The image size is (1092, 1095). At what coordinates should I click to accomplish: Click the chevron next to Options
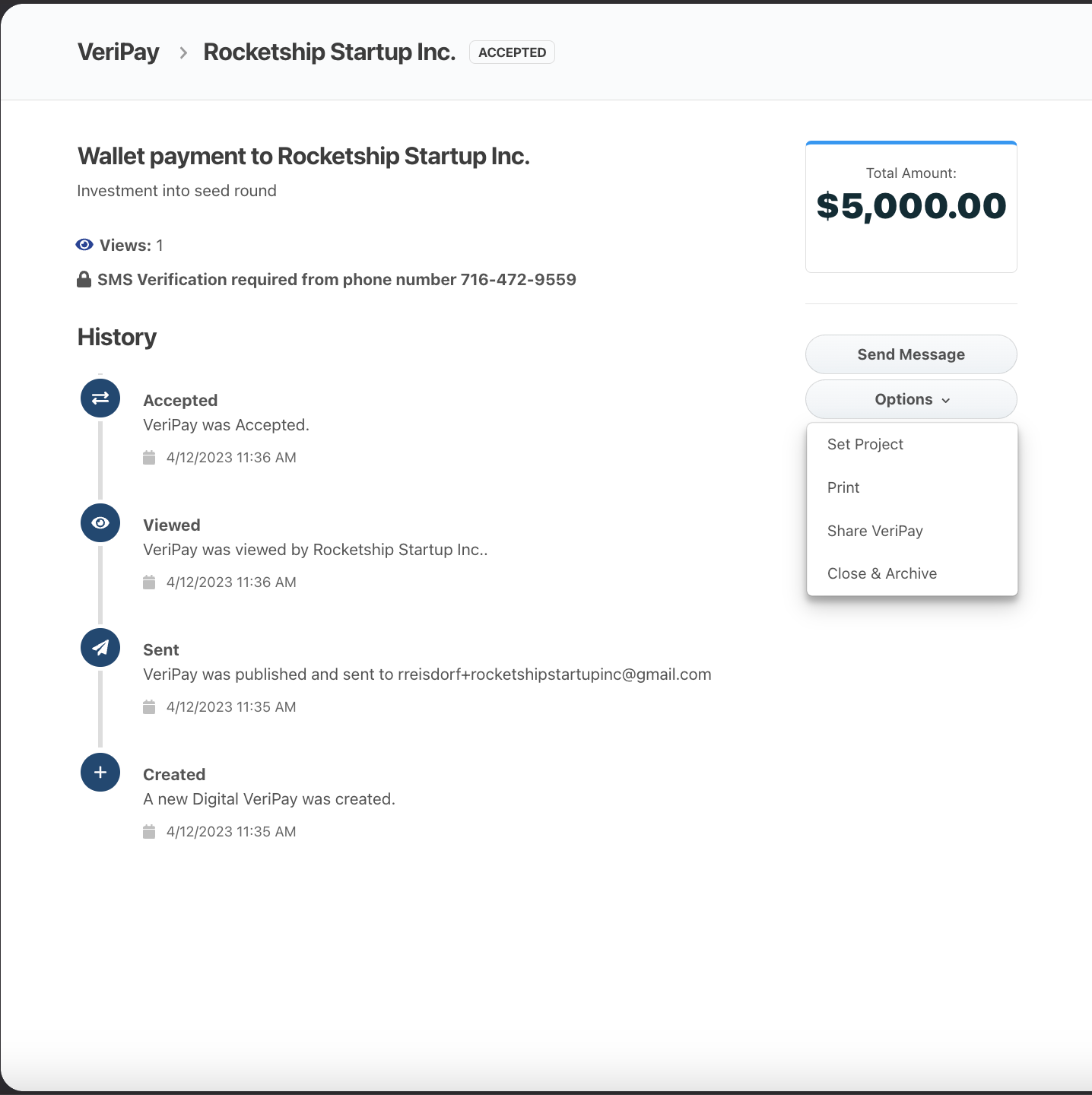947,399
